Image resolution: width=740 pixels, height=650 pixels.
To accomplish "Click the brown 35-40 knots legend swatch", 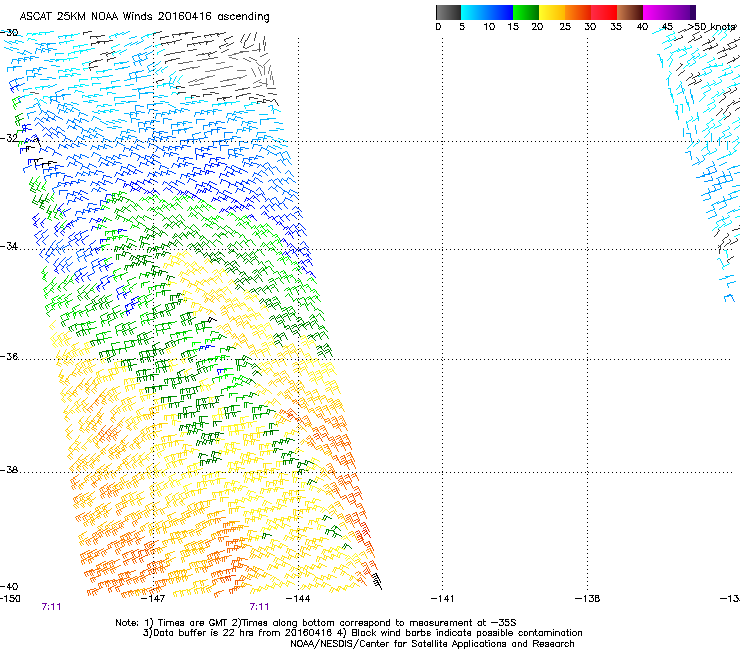I will (x=630, y=12).
